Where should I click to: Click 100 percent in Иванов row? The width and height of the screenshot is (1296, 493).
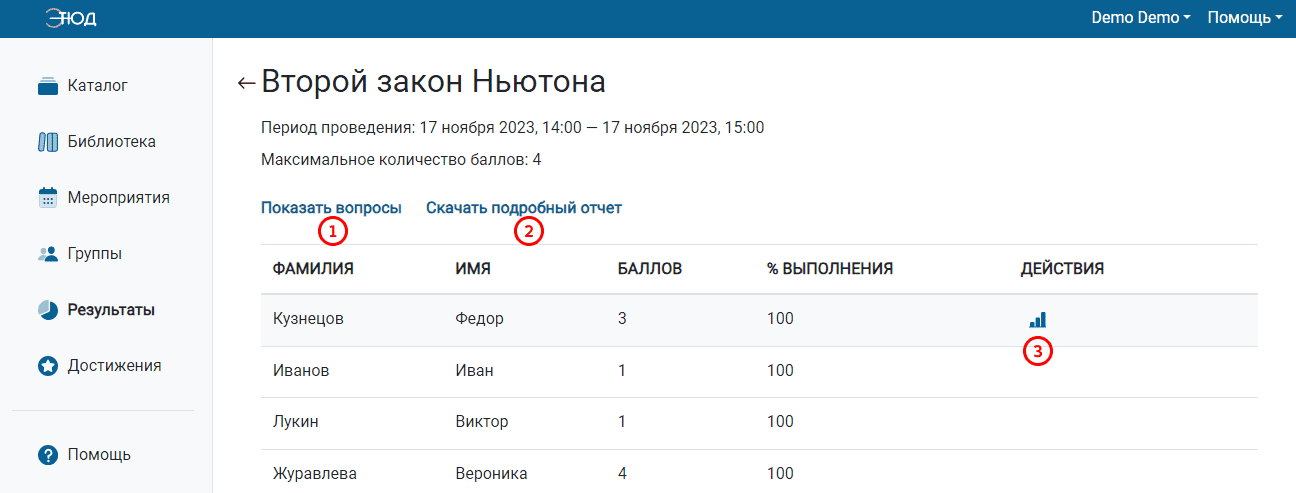(780, 371)
